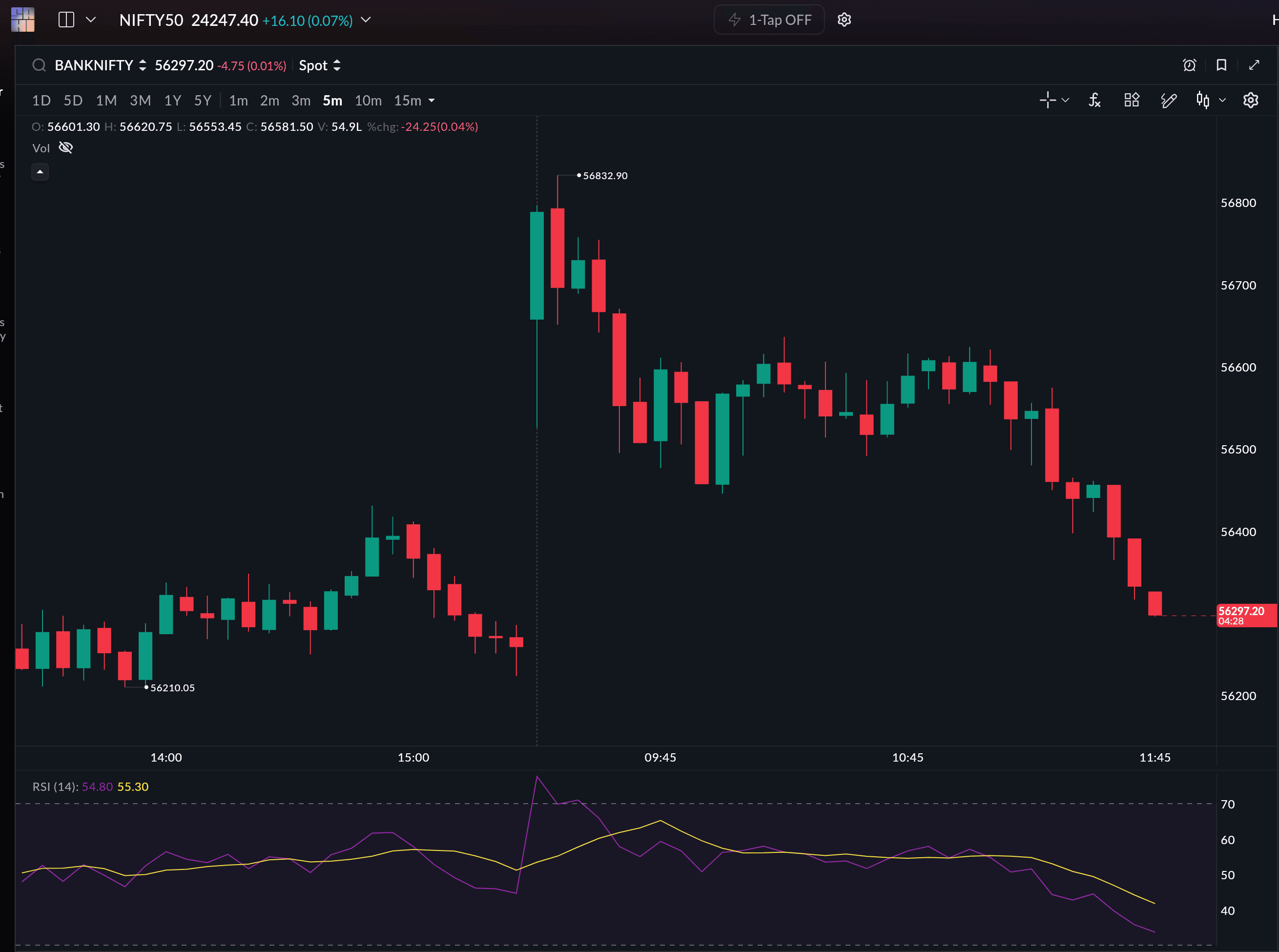
Task: Open the chart layout widgets icon
Action: (x=1132, y=100)
